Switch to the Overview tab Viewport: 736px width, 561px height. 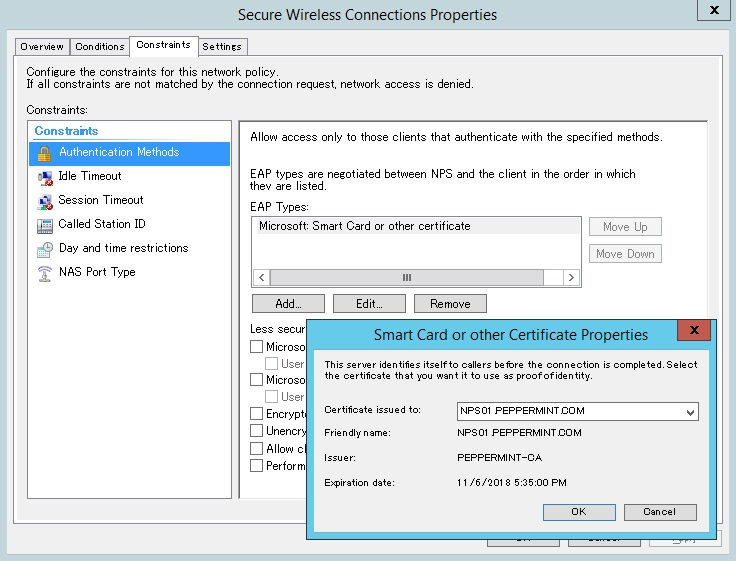pos(42,46)
